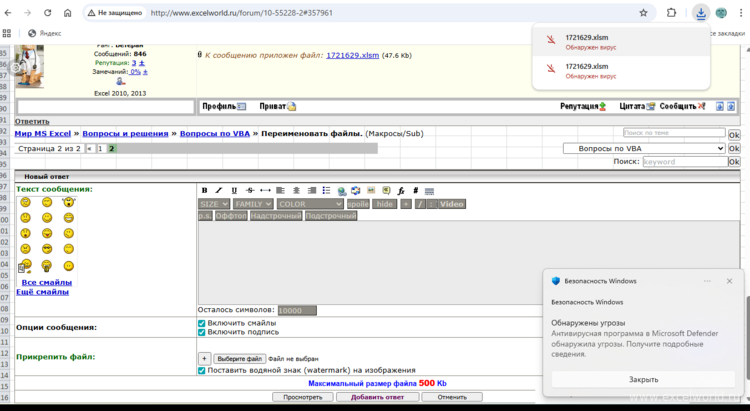
Task: Bookmark page with the star icon
Action: (643, 14)
